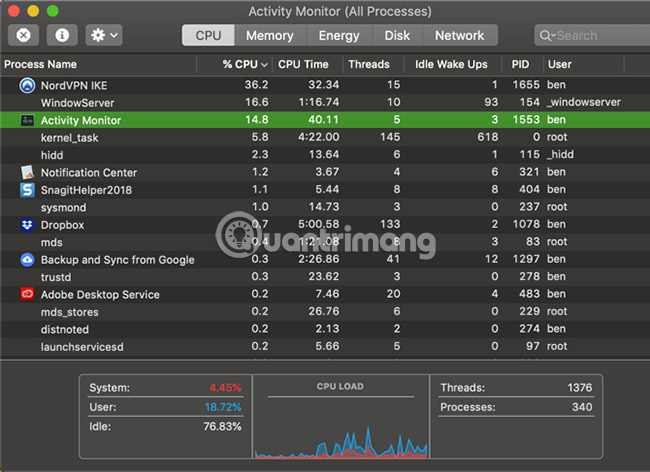This screenshot has height=472, width=650.
Task: Click the Backup and Sync cloud icon
Action: pos(27,259)
